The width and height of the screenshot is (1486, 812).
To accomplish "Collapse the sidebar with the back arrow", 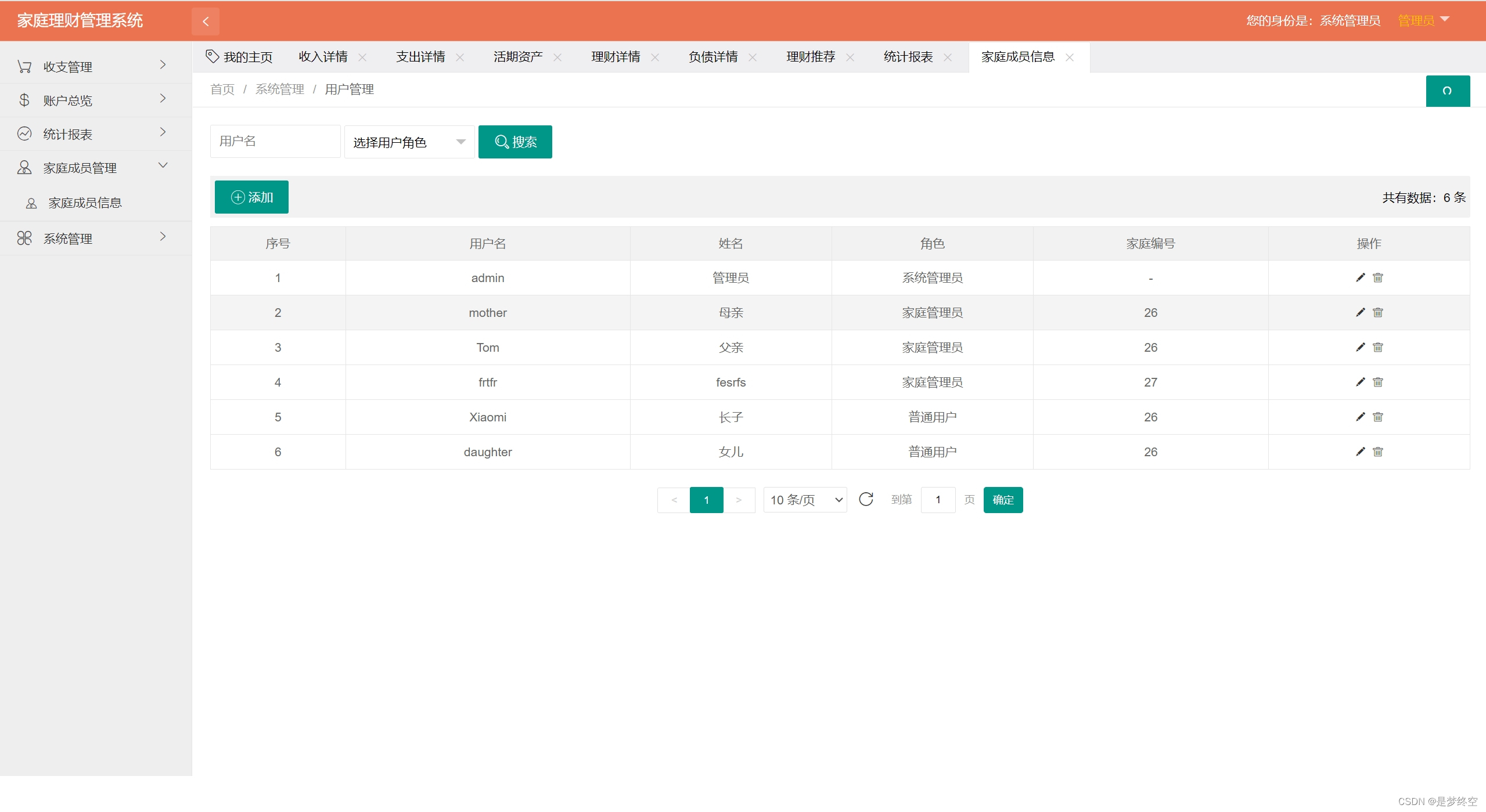I will click(206, 21).
